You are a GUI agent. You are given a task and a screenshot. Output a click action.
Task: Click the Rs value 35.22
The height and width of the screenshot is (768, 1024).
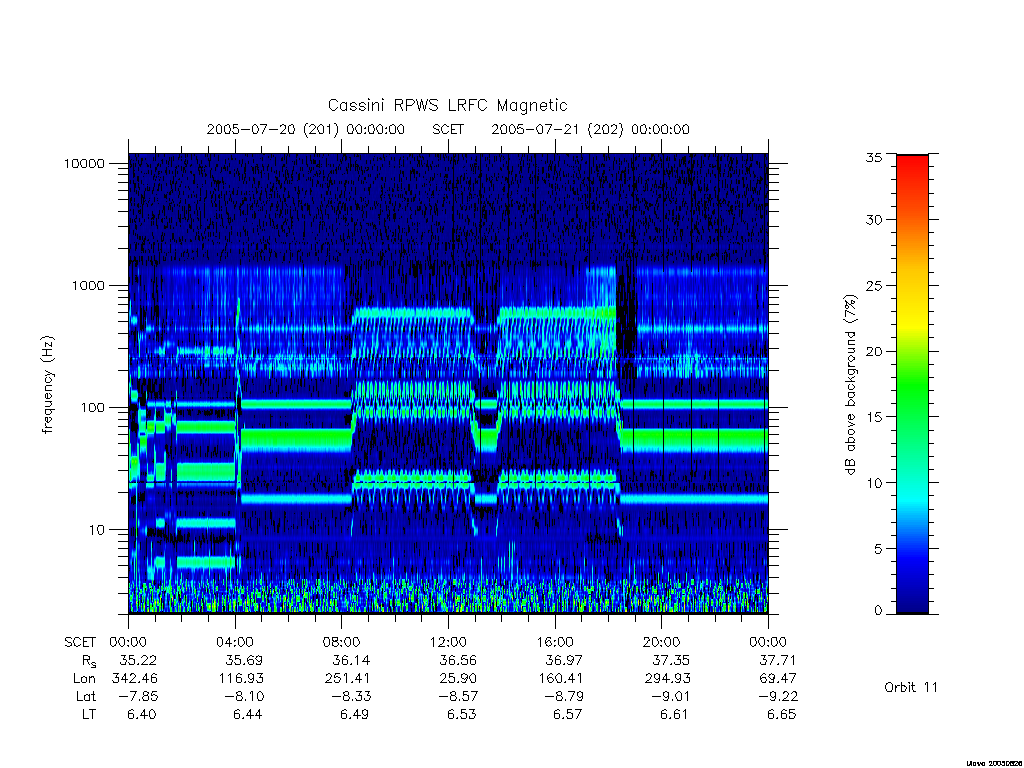click(x=138, y=660)
